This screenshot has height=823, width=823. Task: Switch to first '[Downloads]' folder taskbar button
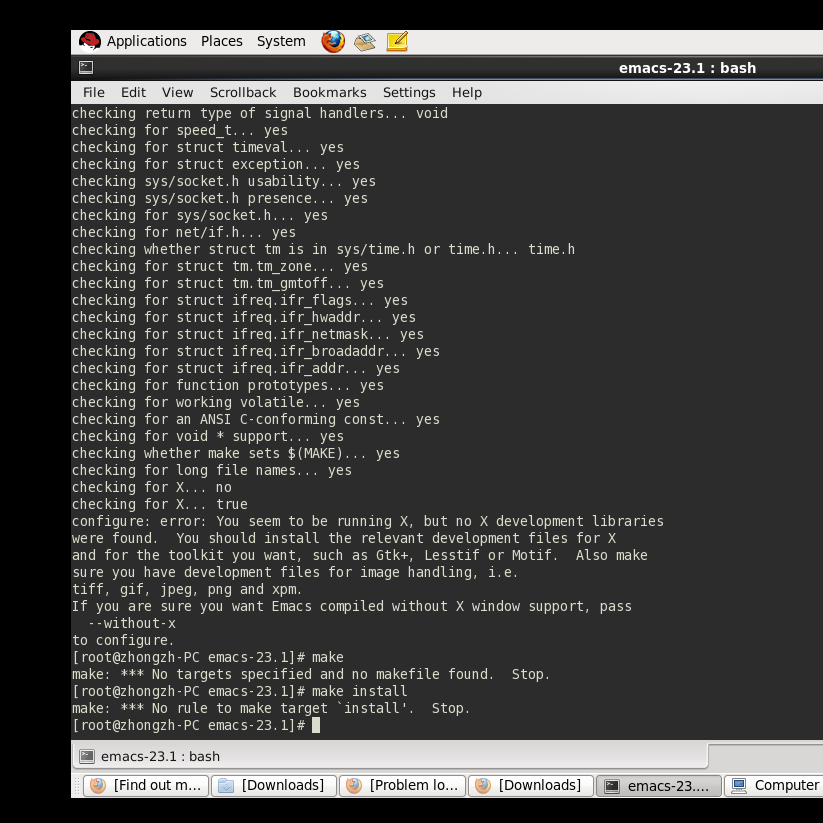point(273,785)
